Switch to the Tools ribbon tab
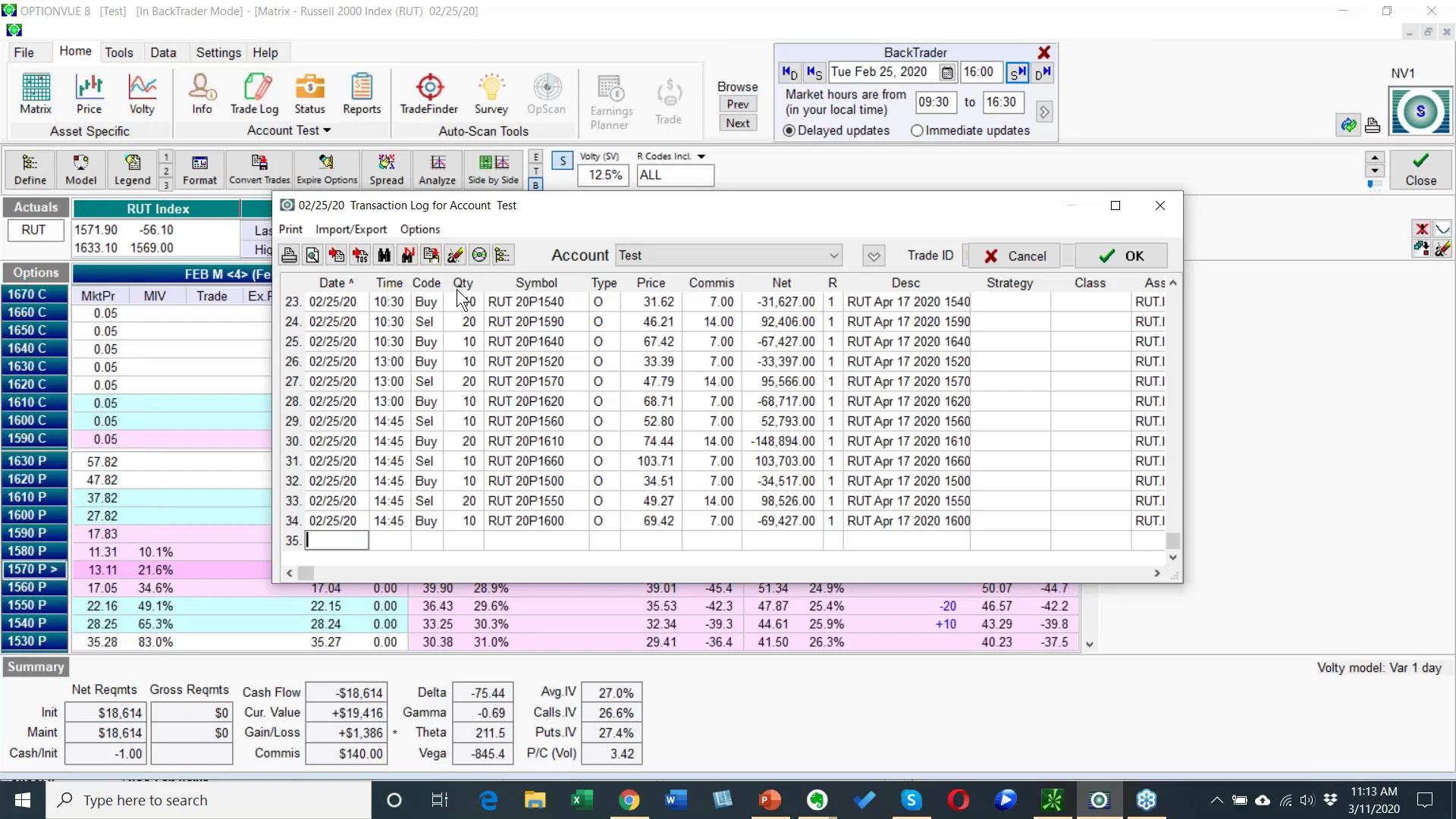This screenshot has height=819, width=1456. [x=119, y=52]
